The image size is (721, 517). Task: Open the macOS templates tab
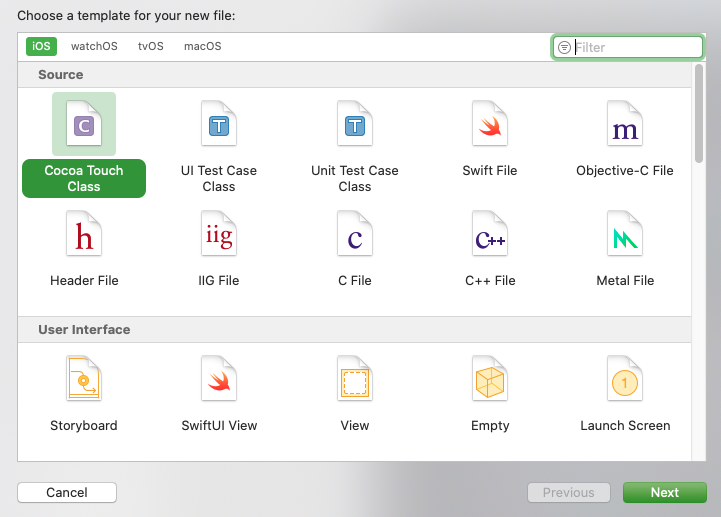pos(203,46)
